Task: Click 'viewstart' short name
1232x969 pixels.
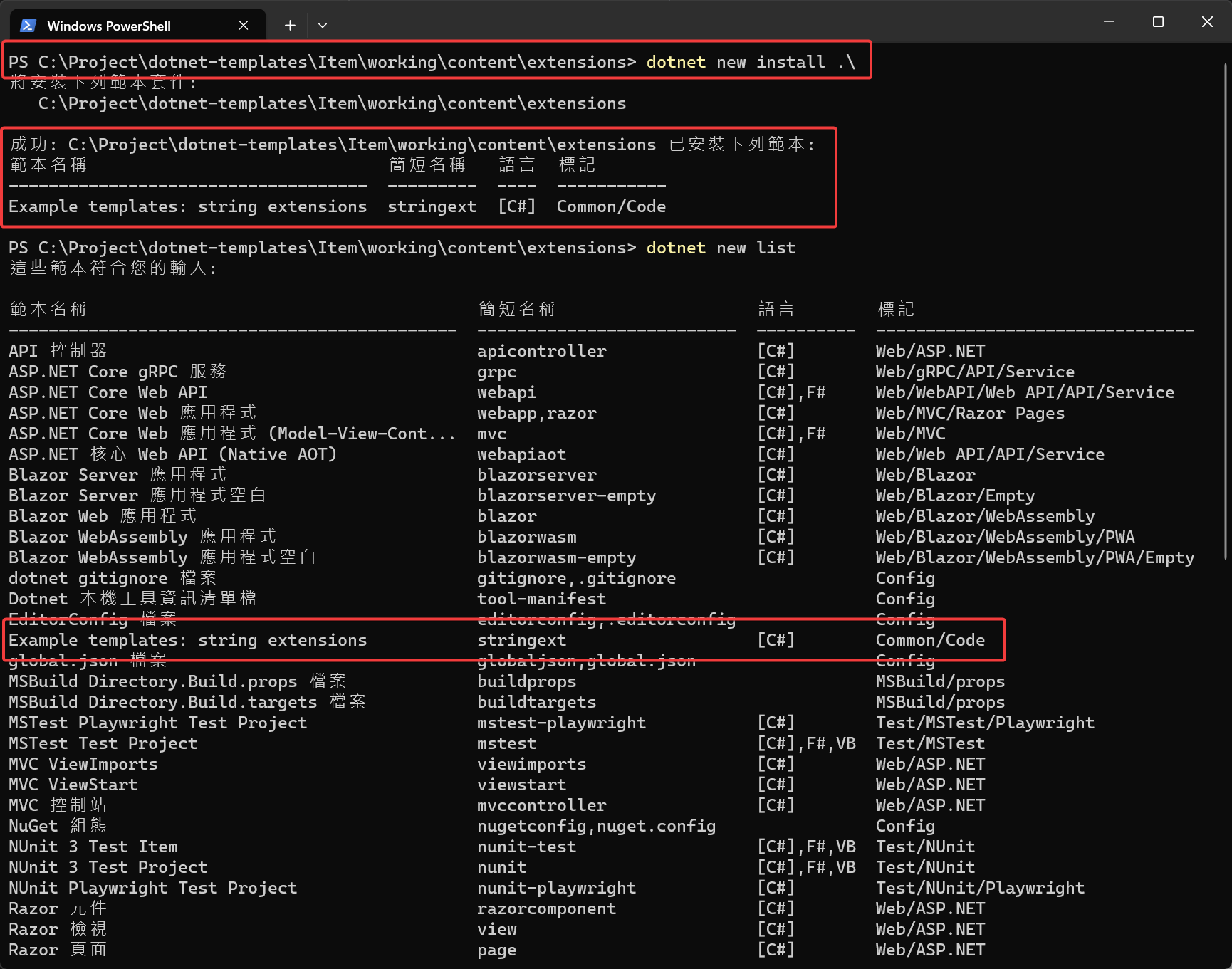Action: tap(522, 785)
